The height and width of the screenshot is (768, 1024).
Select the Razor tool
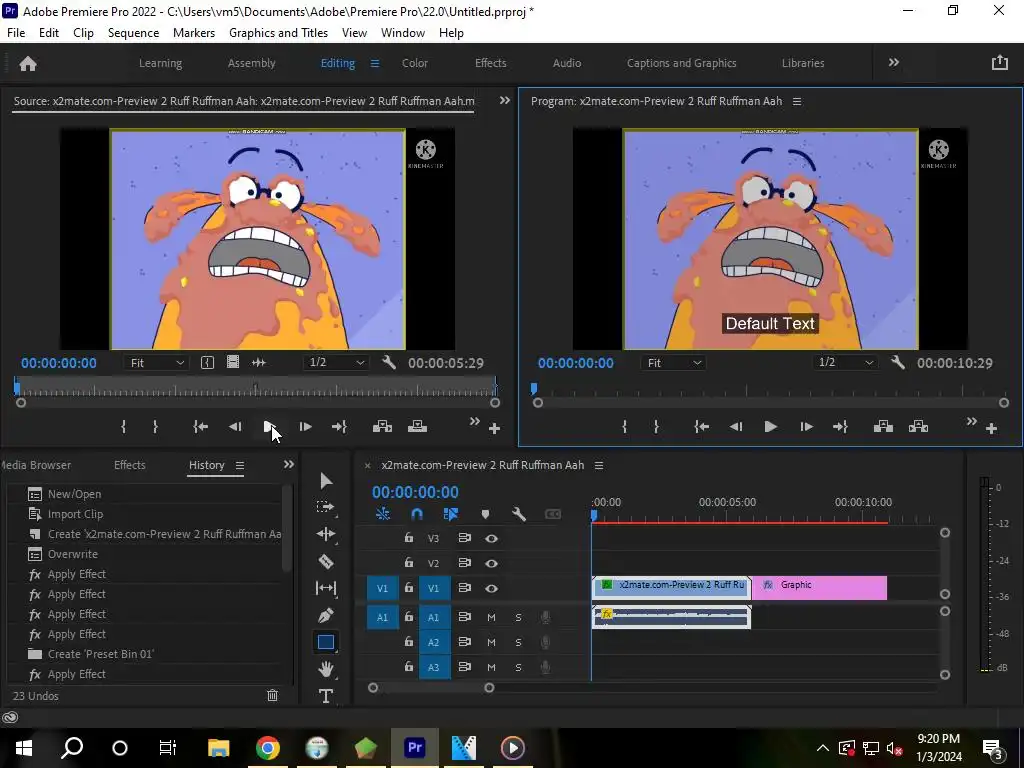326,561
